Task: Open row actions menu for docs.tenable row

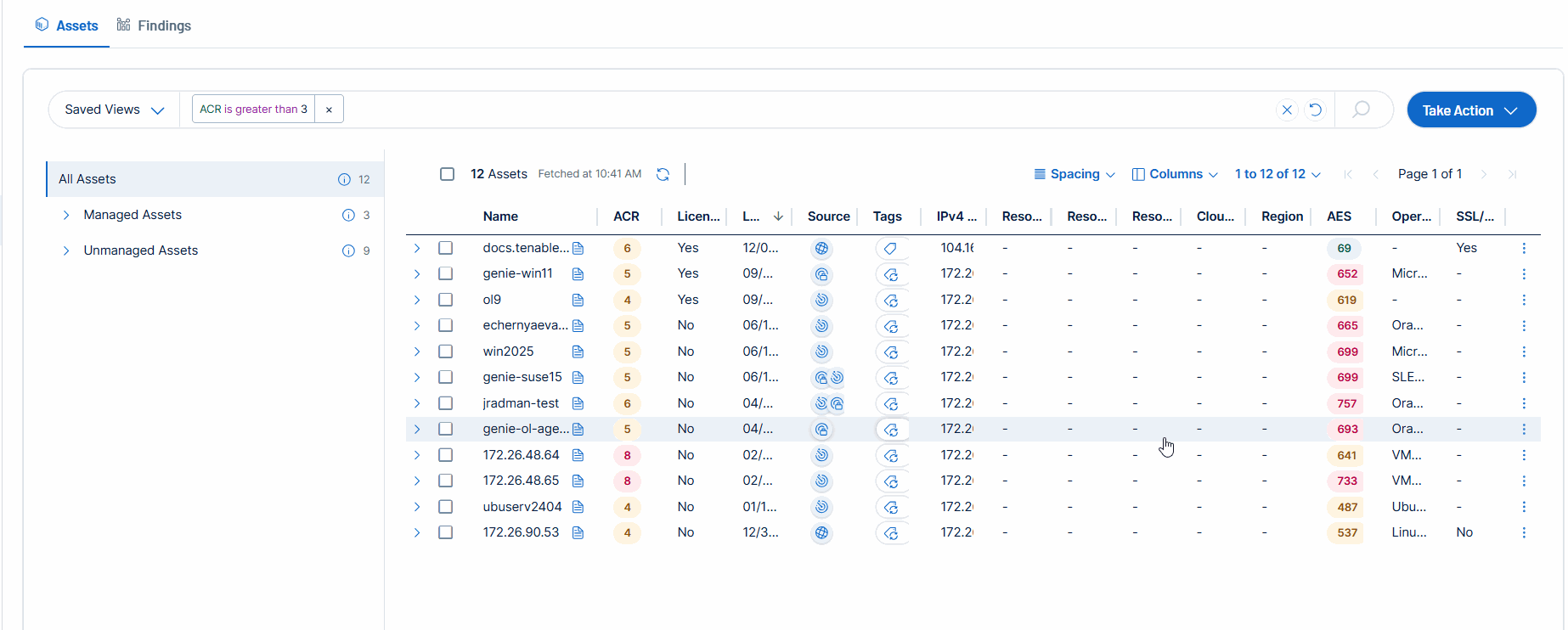Action: (x=1524, y=248)
